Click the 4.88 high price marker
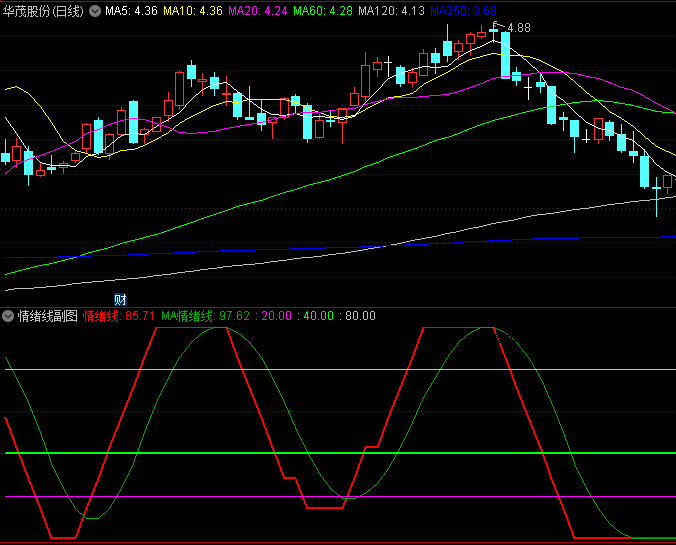 [x=518, y=27]
